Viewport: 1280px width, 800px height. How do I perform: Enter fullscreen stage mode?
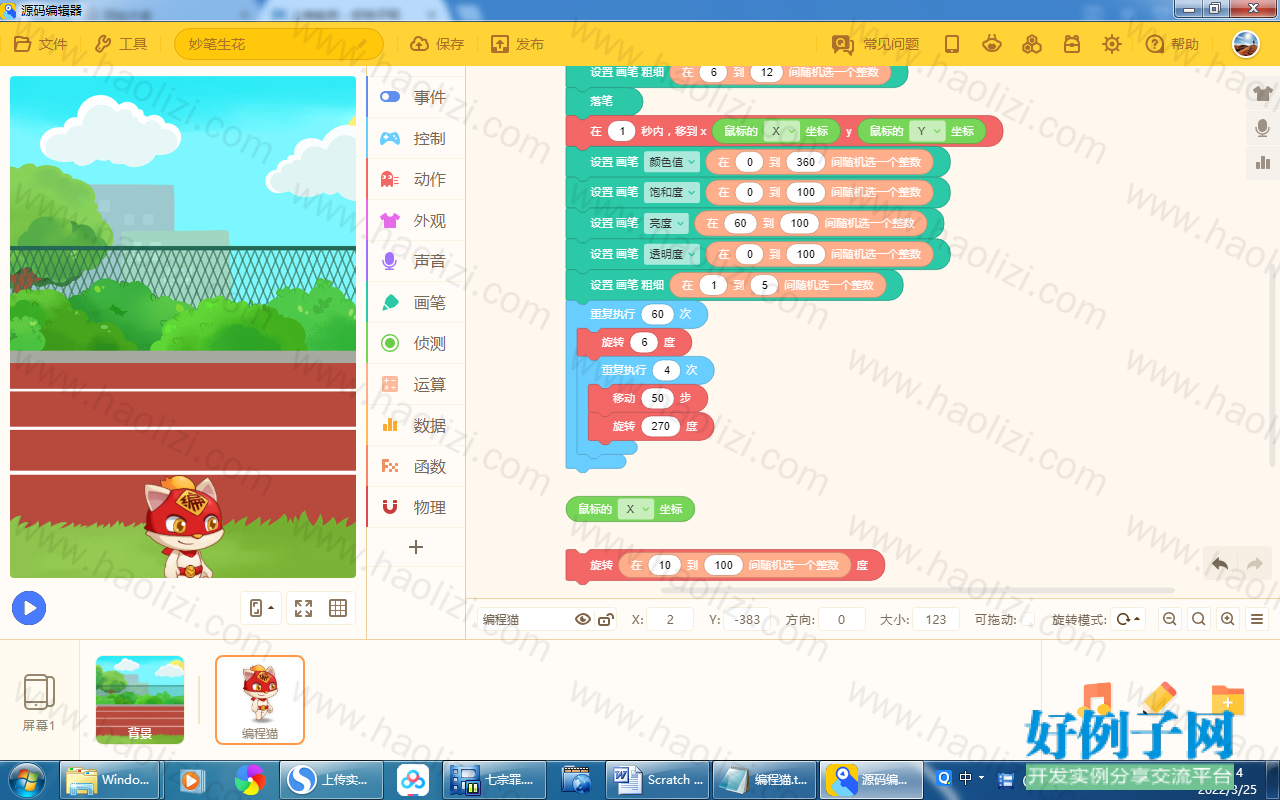pyautogui.click(x=303, y=608)
